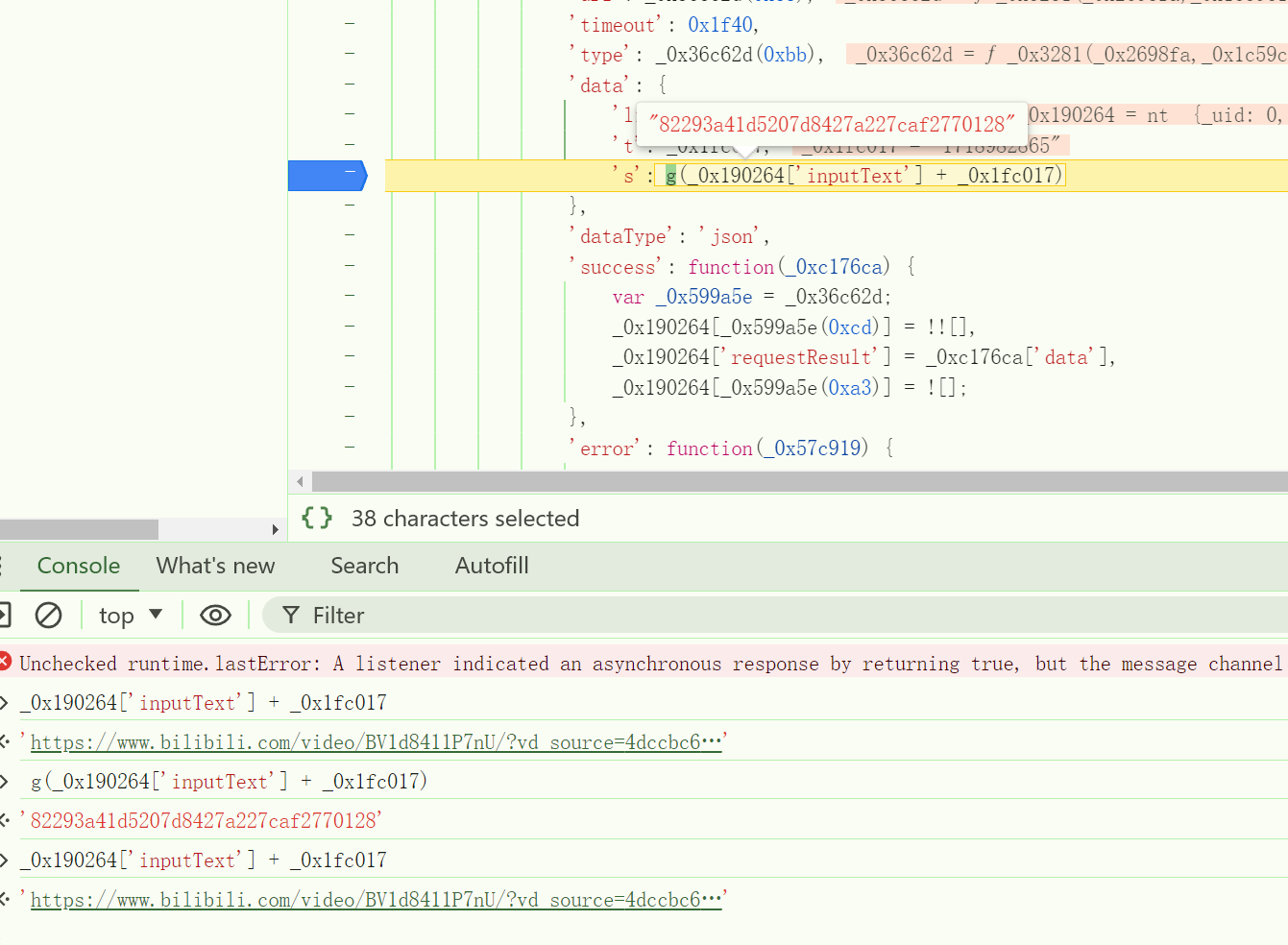Click the 'type': _0x36c62d(0xbb) code line

coord(697,55)
